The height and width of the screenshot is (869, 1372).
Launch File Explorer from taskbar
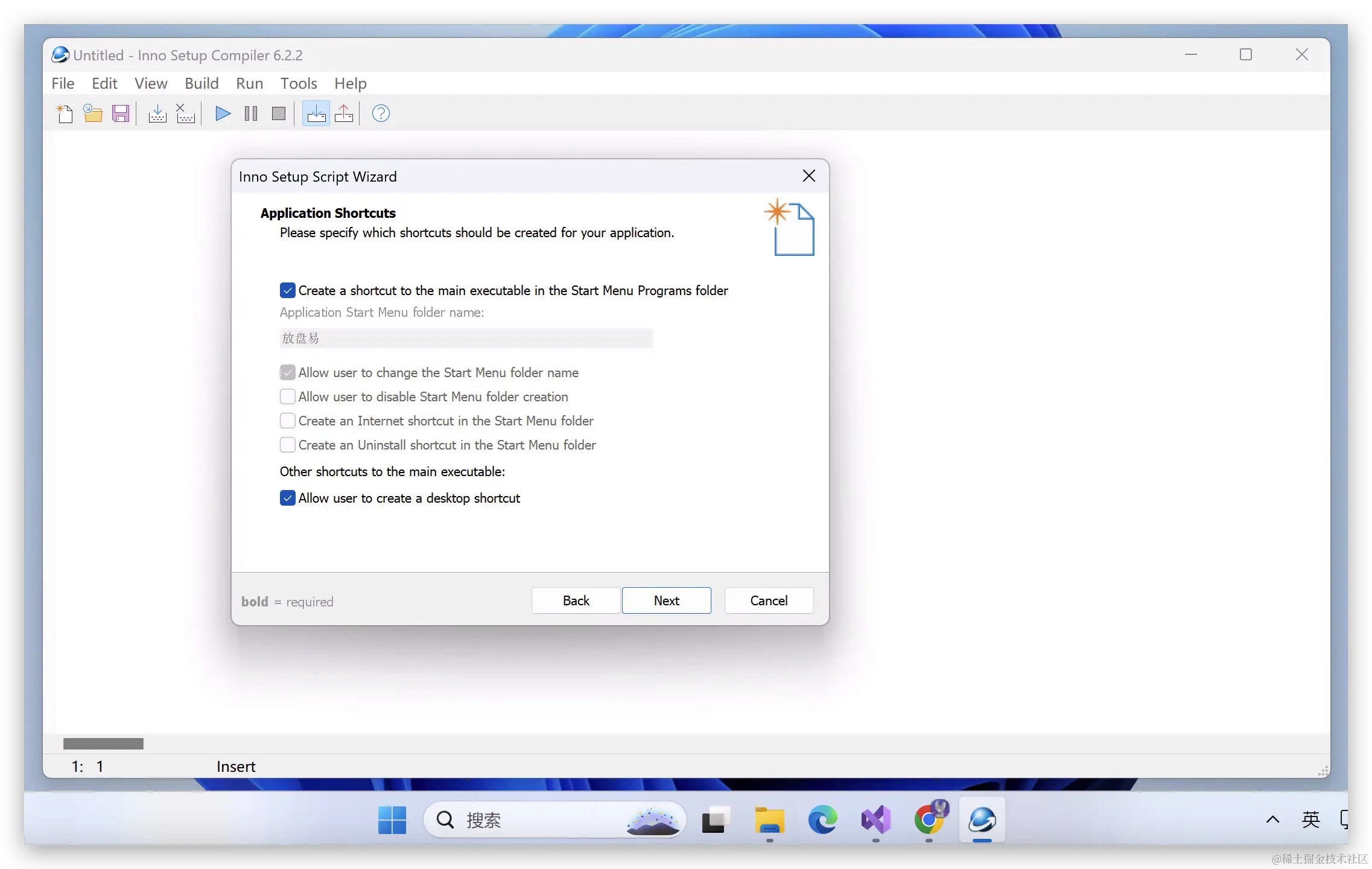769,820
